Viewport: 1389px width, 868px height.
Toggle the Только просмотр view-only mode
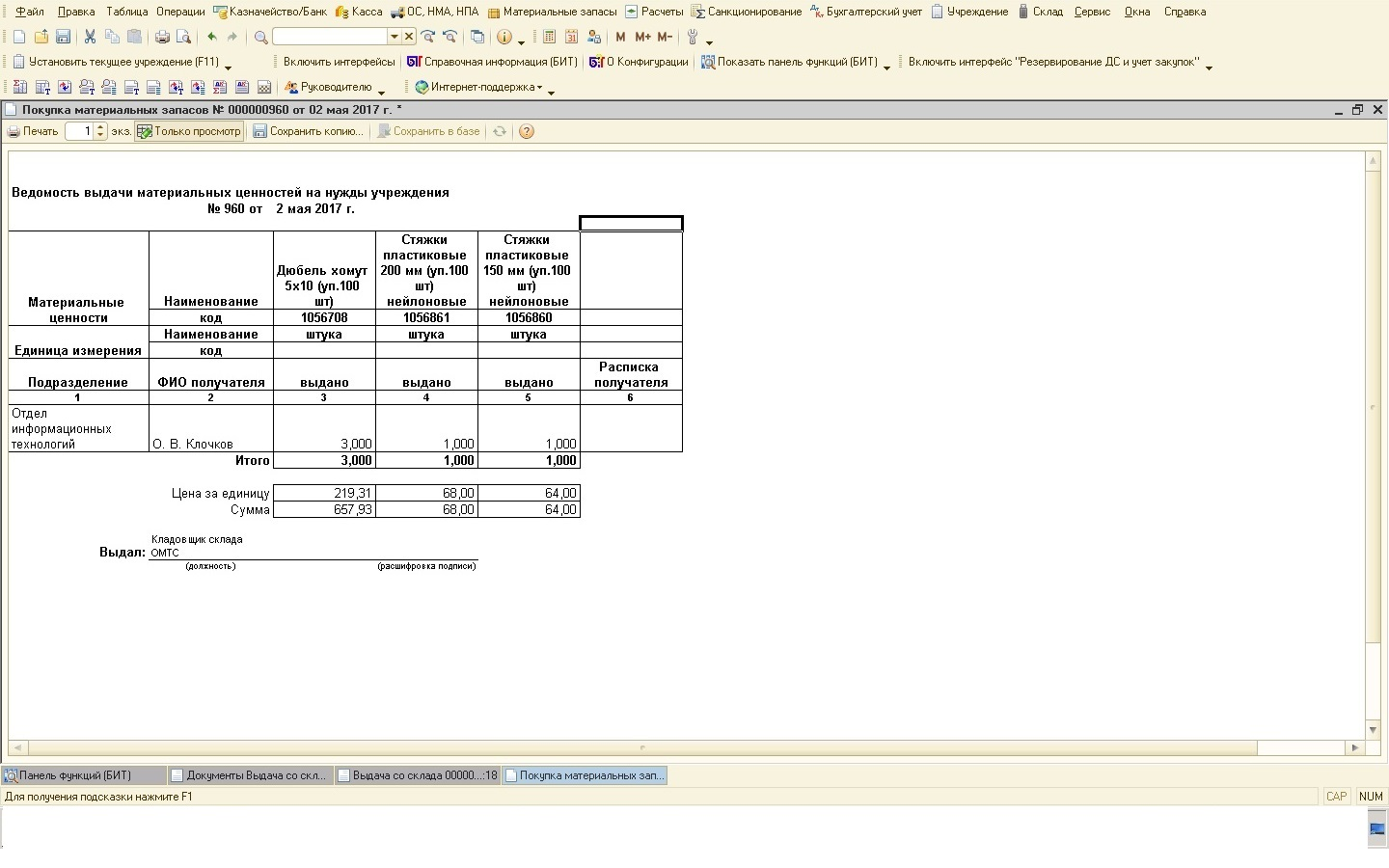click(189, 131)
